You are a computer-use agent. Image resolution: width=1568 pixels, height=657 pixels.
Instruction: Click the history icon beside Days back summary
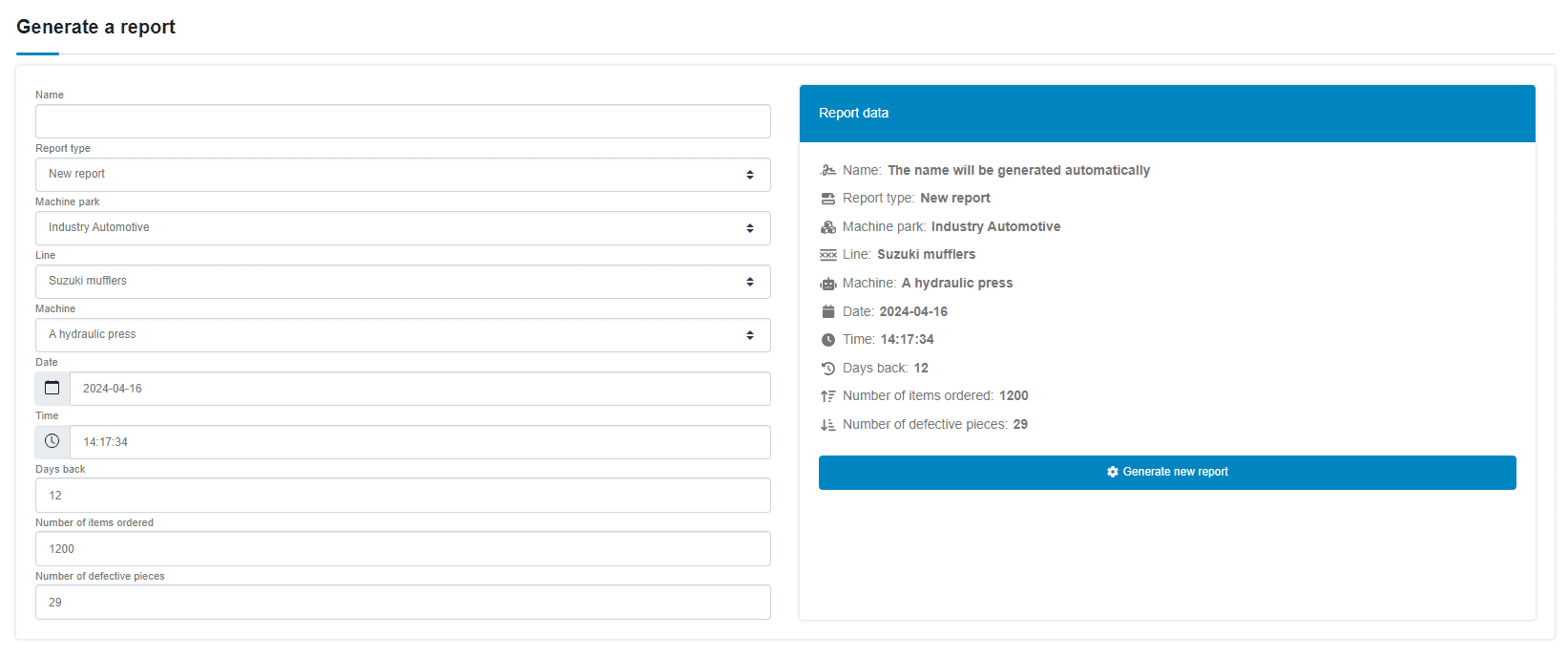coord(828,368)
